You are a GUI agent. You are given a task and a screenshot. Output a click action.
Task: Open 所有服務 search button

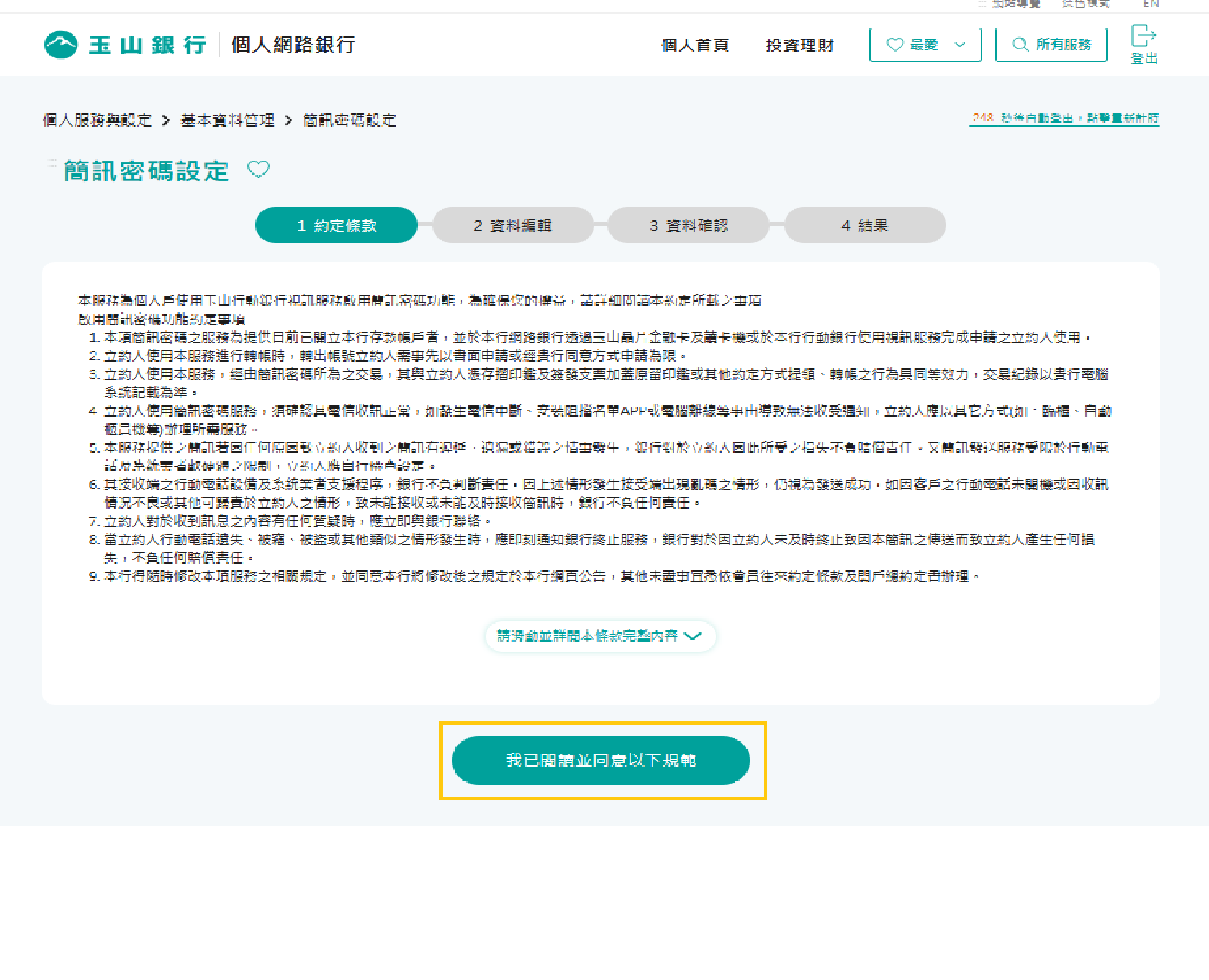pos(1051,45)
